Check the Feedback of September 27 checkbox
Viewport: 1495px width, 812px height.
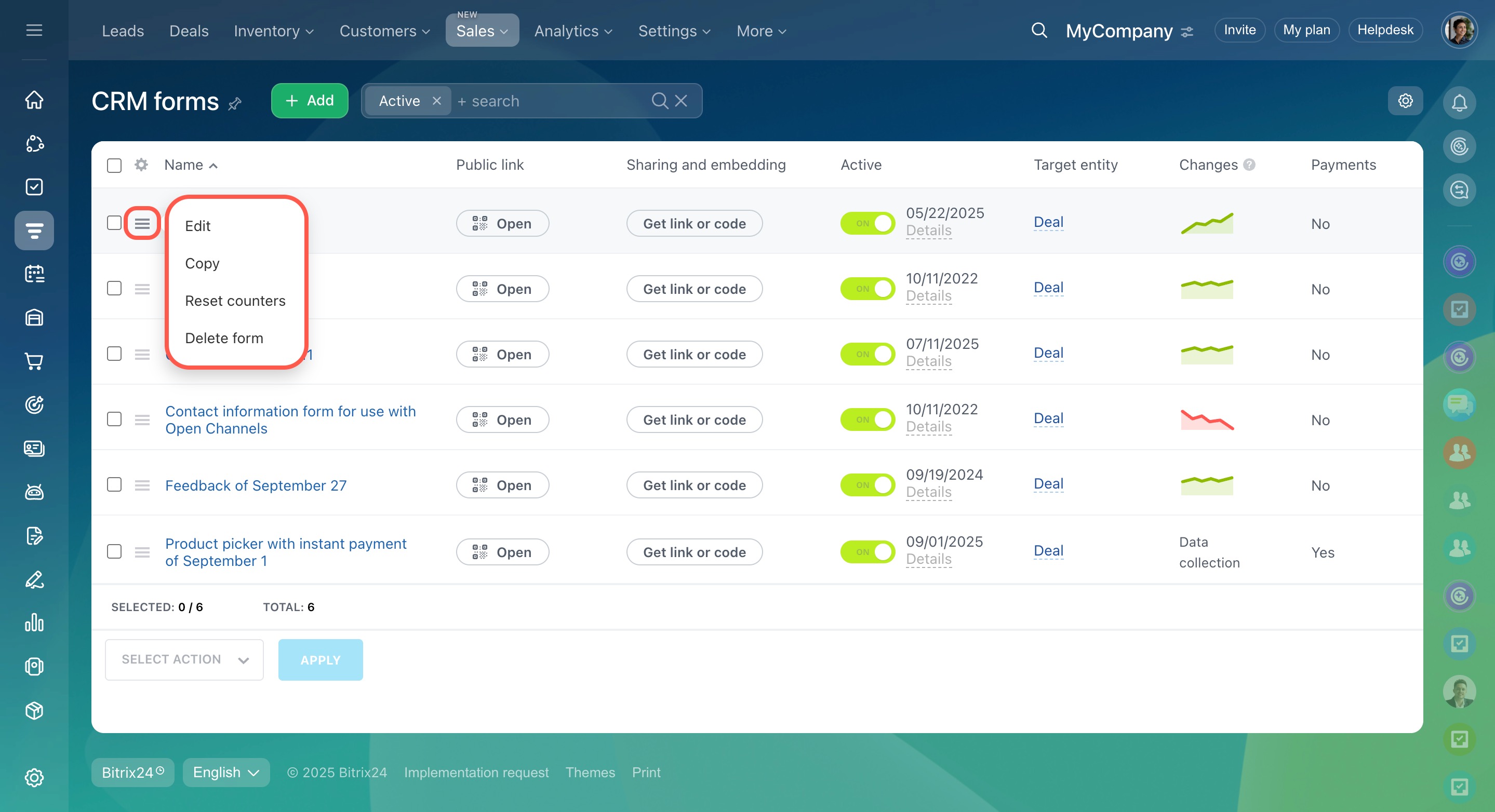click(114, 484)
